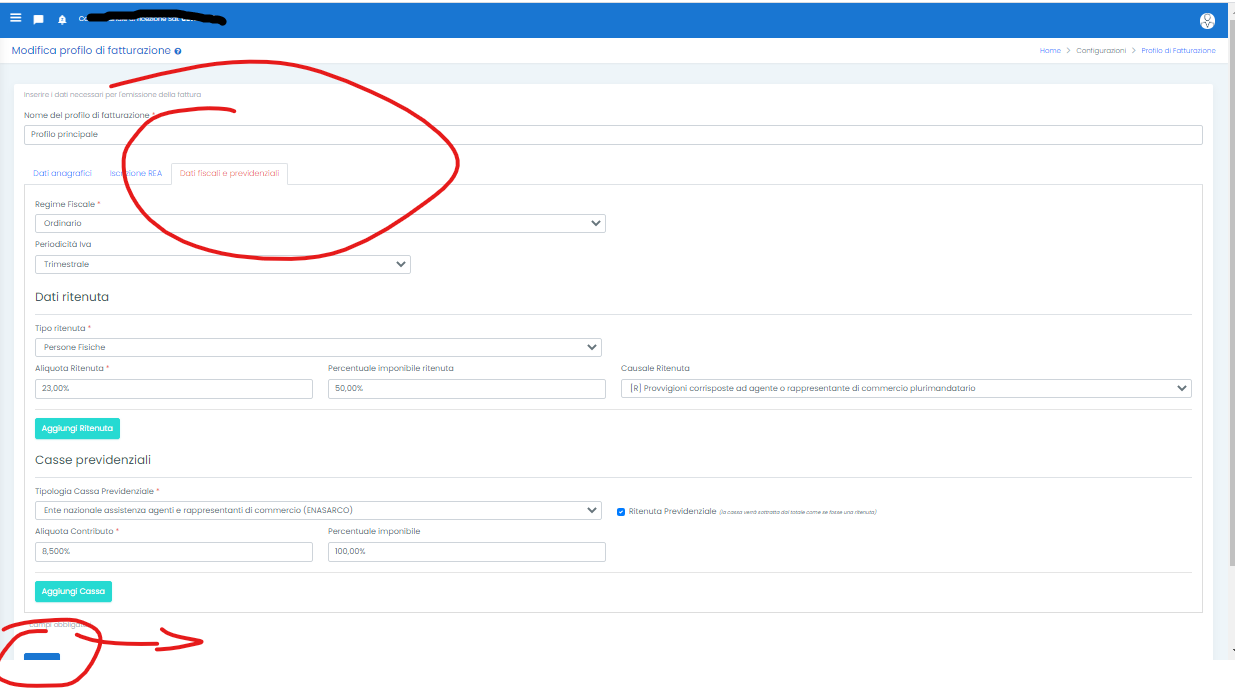
Task: Open Configurazioni in the breadcrumb
Action: click(1101, 50)
